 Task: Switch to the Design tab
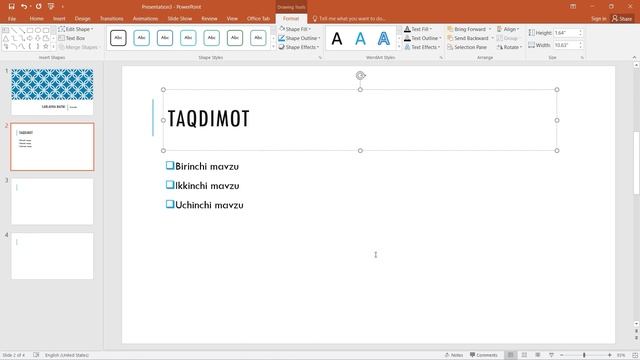tap(82, 18)
